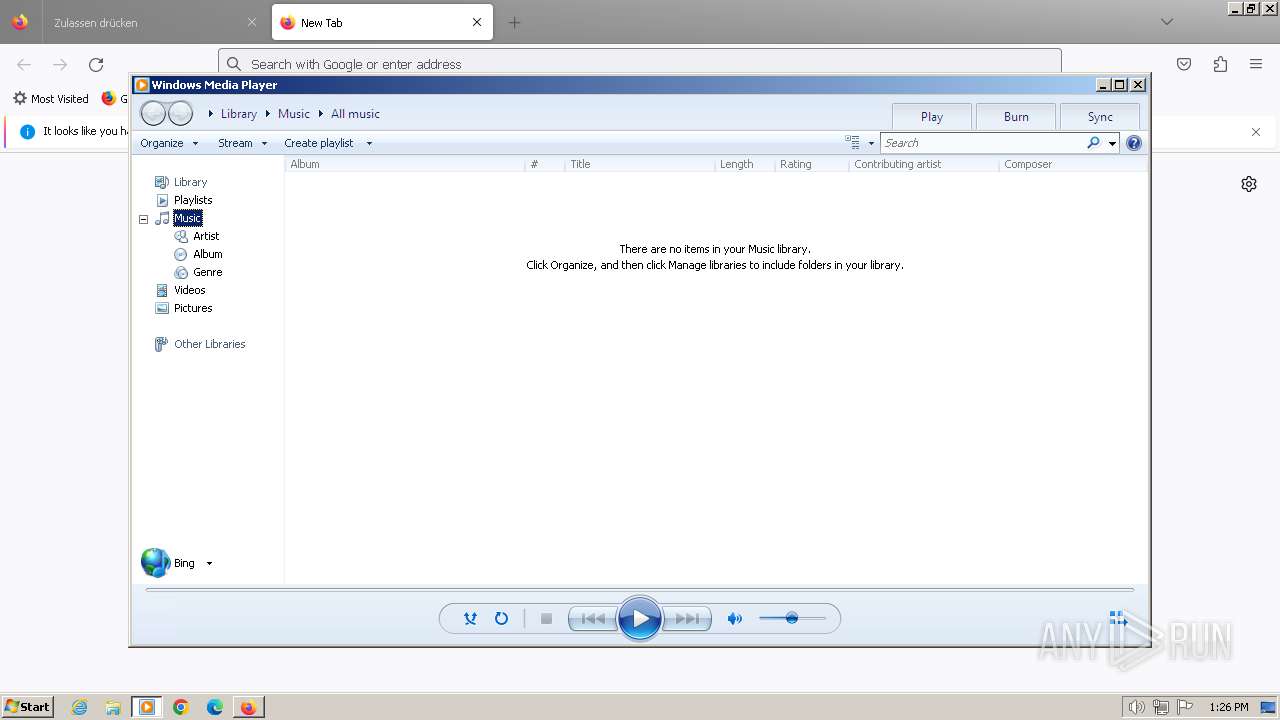The width and height of the screenshot is (1280, 720).
Task: Expand the Bing store dropdown arrow
Action: click(x=209, y=563)
